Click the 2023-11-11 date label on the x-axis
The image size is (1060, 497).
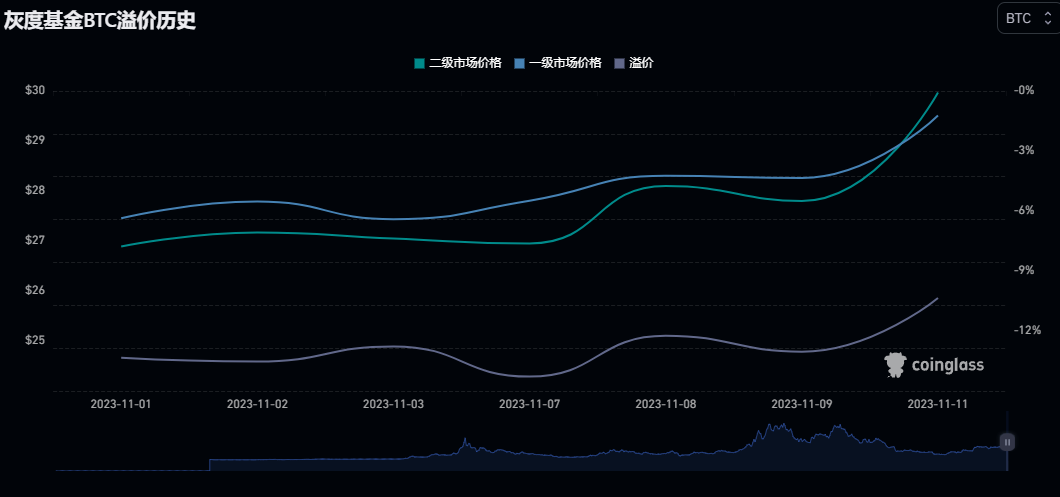937,404
